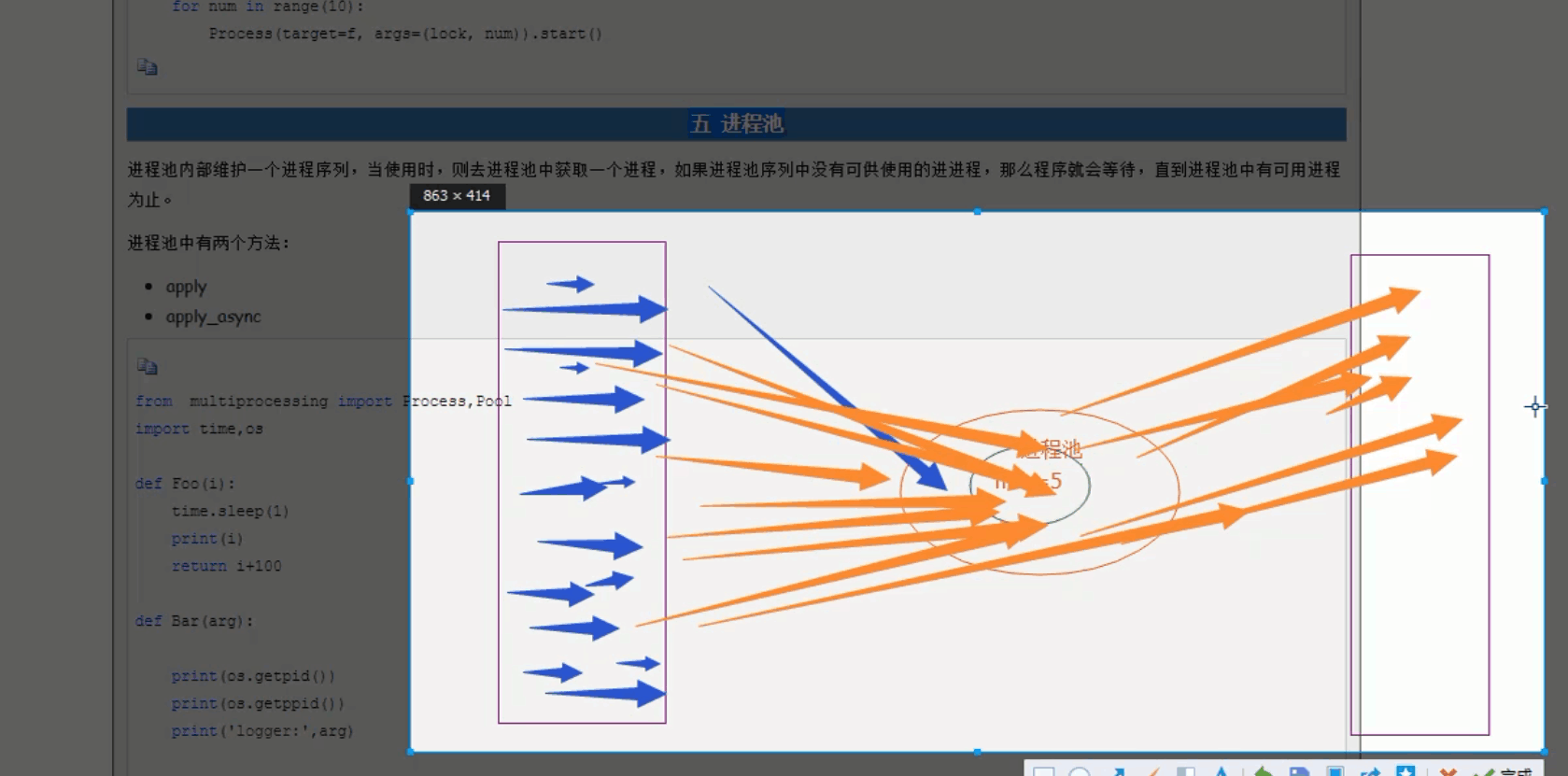Viewport: 1568px width, 776px height.
Task: Click the save floppy icon in screenshot toolbar
Action: point(1299,771)
